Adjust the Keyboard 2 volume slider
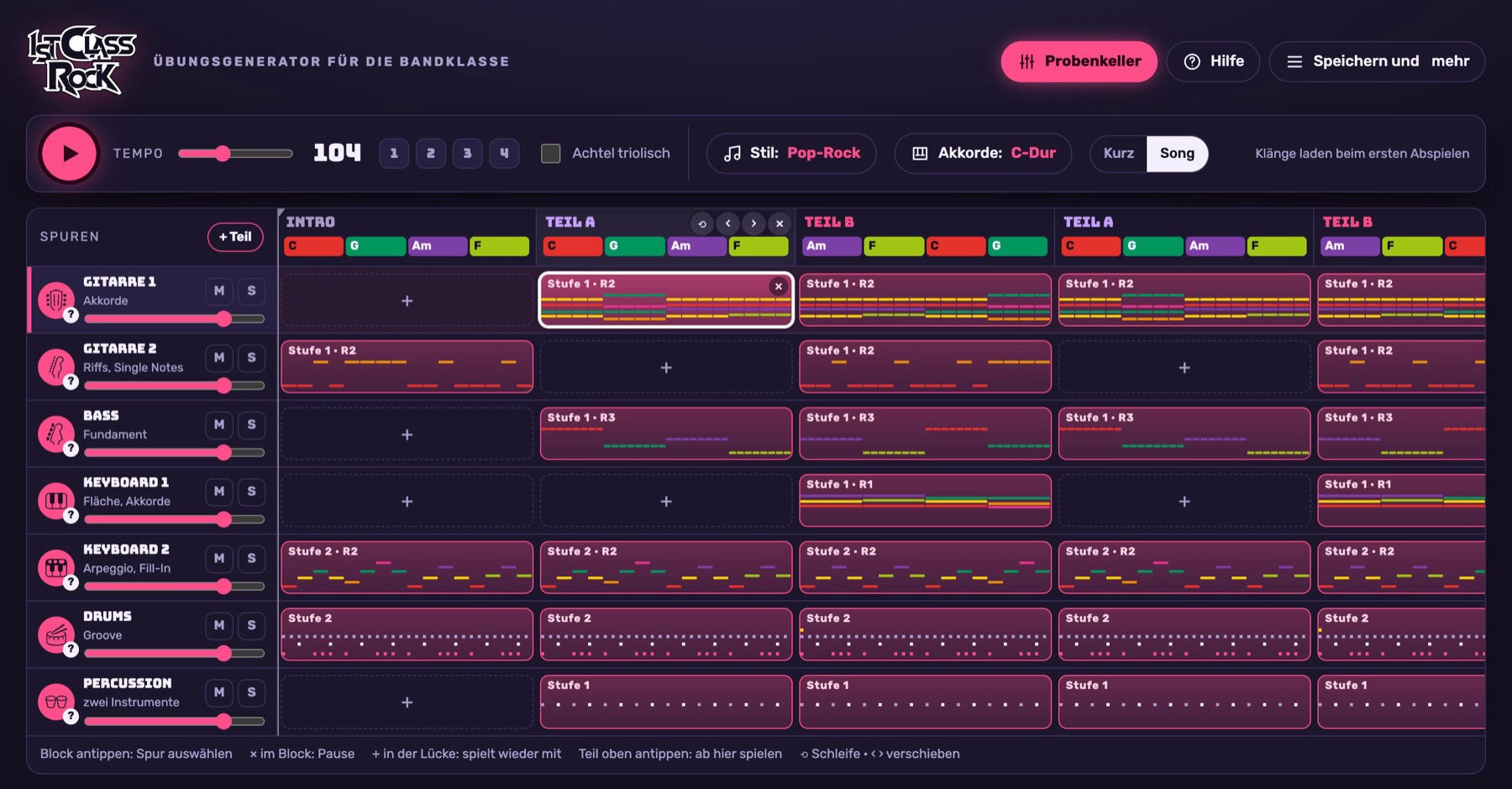Screen dimensions: 1512x789 [x=175, y=586]
